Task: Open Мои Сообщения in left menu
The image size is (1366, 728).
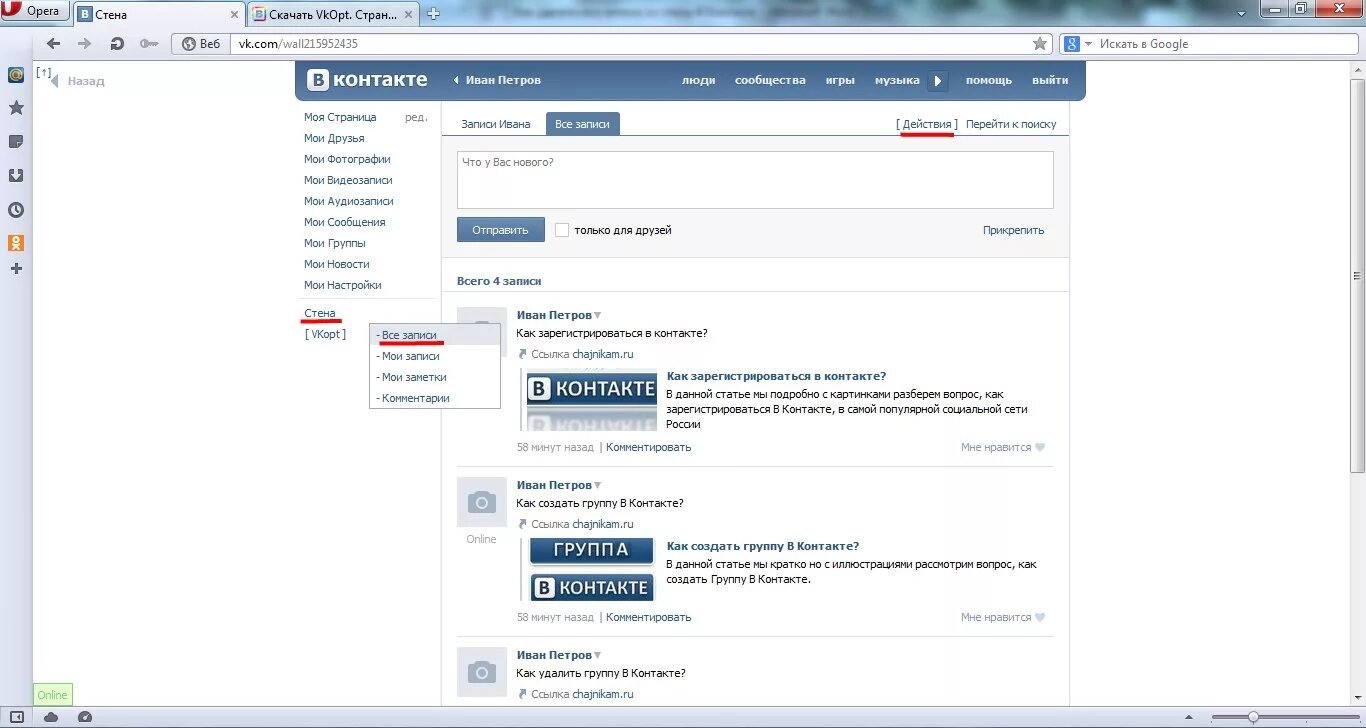Action: [x=345, y=222]
